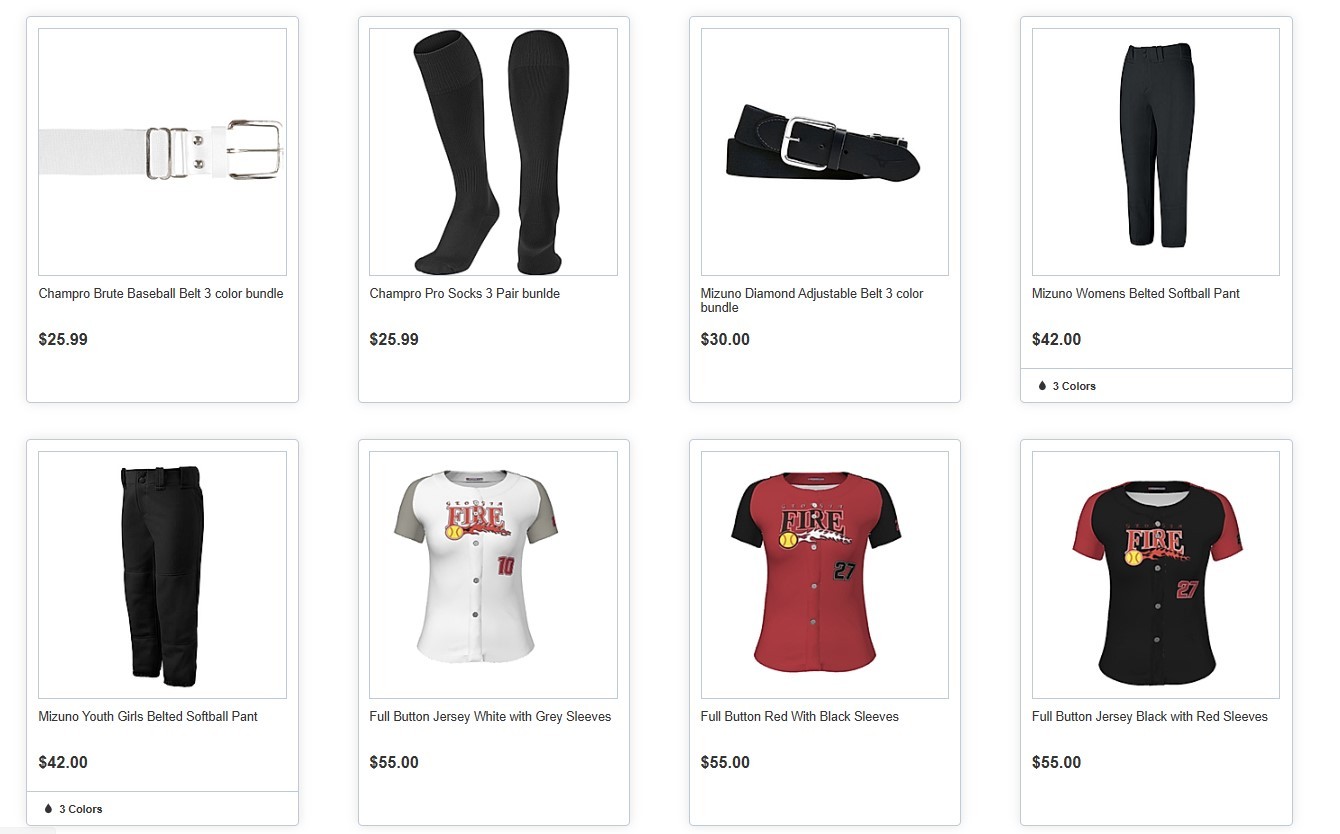
Task: Open Full Button Jersey Black with Red Sleeves title
Action: click(x=1150, y=717)
